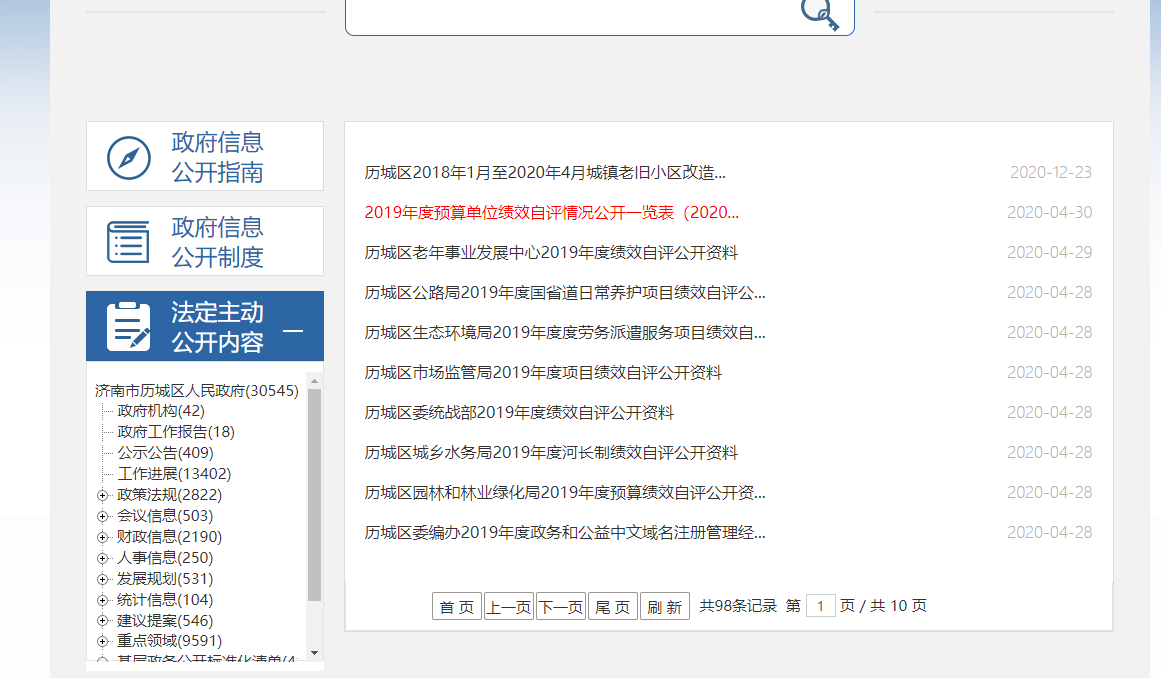Viewport: 1161px width, 678px height.
Task: Click the tree scrollbar down arrow
Action: coord(315,653)
